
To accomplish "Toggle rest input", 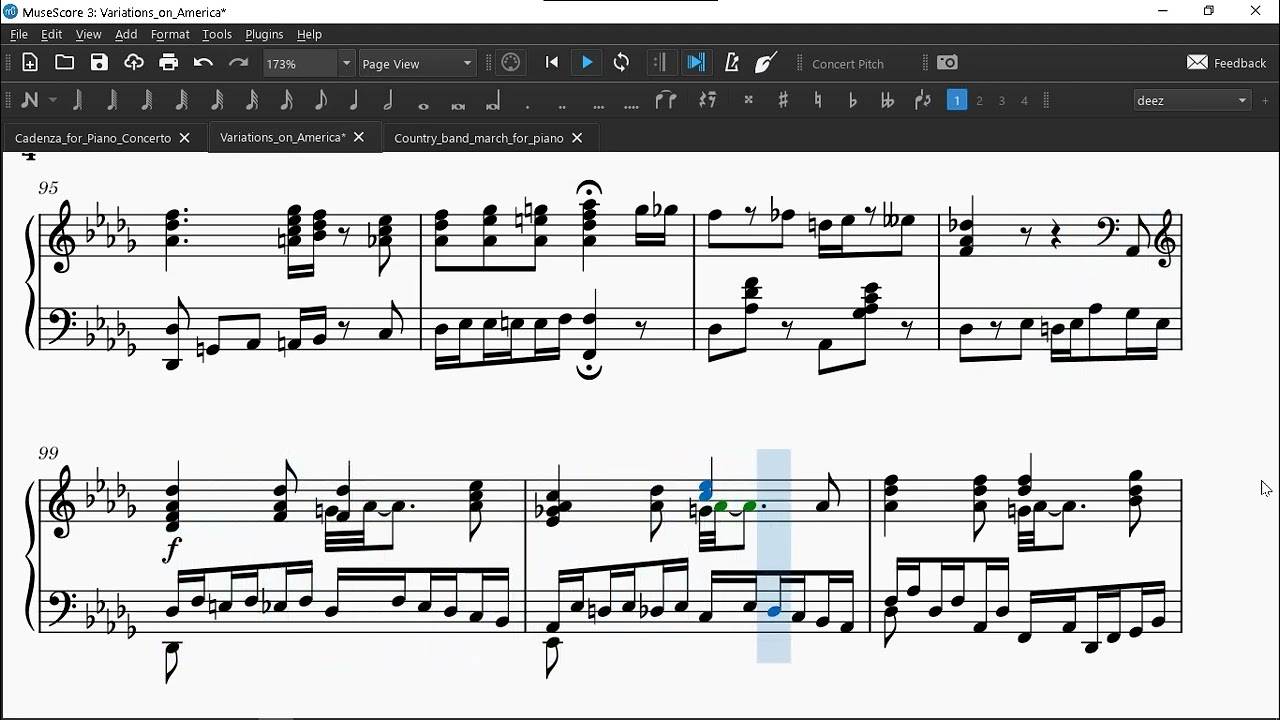I will [708, 100].
